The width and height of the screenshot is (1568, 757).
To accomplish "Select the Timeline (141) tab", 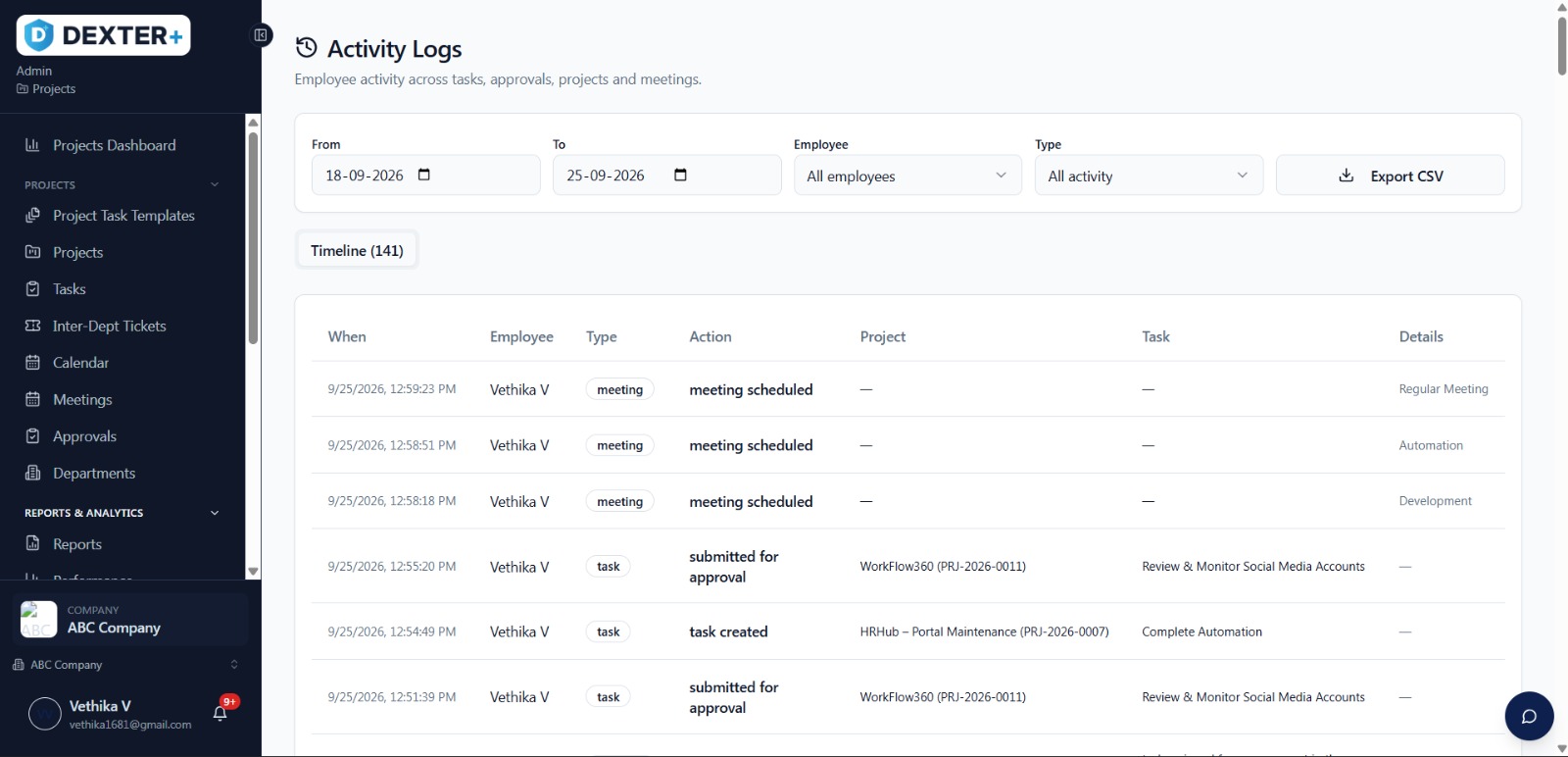I will [357, 250].
